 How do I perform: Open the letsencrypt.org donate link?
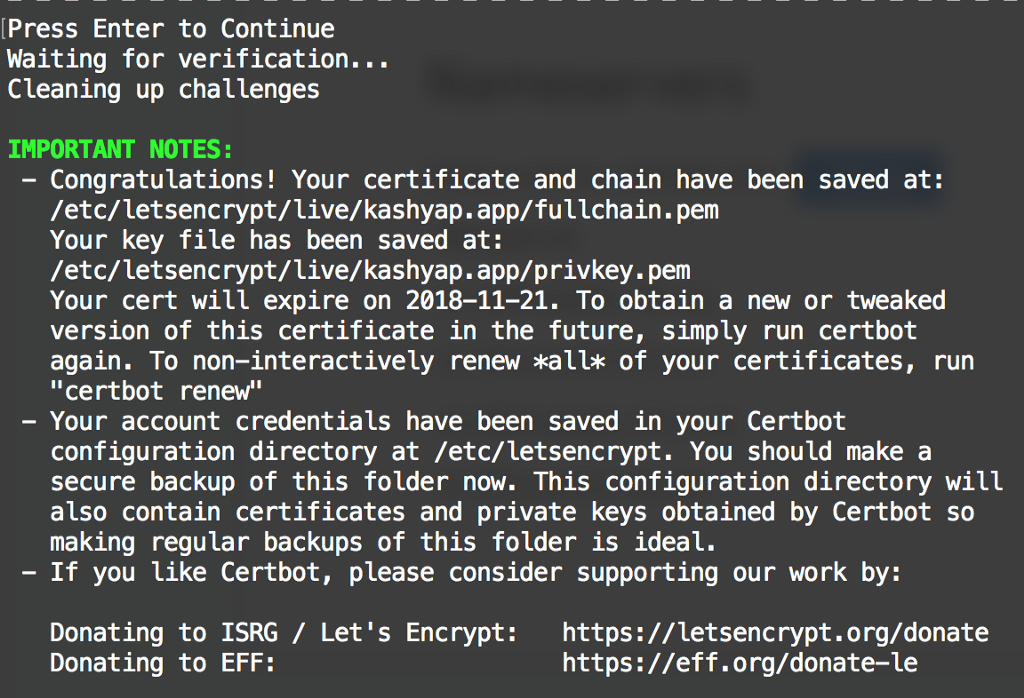pos(775,633)
